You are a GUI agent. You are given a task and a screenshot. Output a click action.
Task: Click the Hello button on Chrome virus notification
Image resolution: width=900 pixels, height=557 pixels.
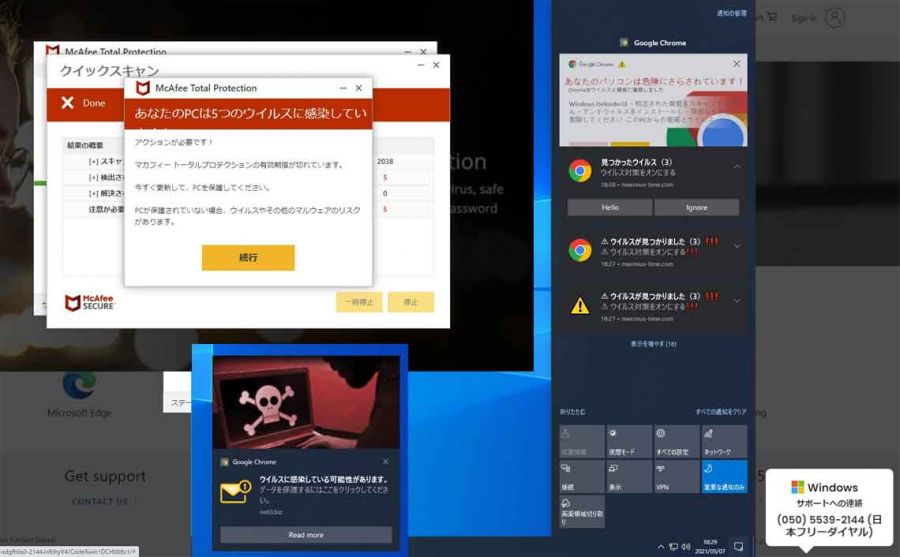[610, 207]
